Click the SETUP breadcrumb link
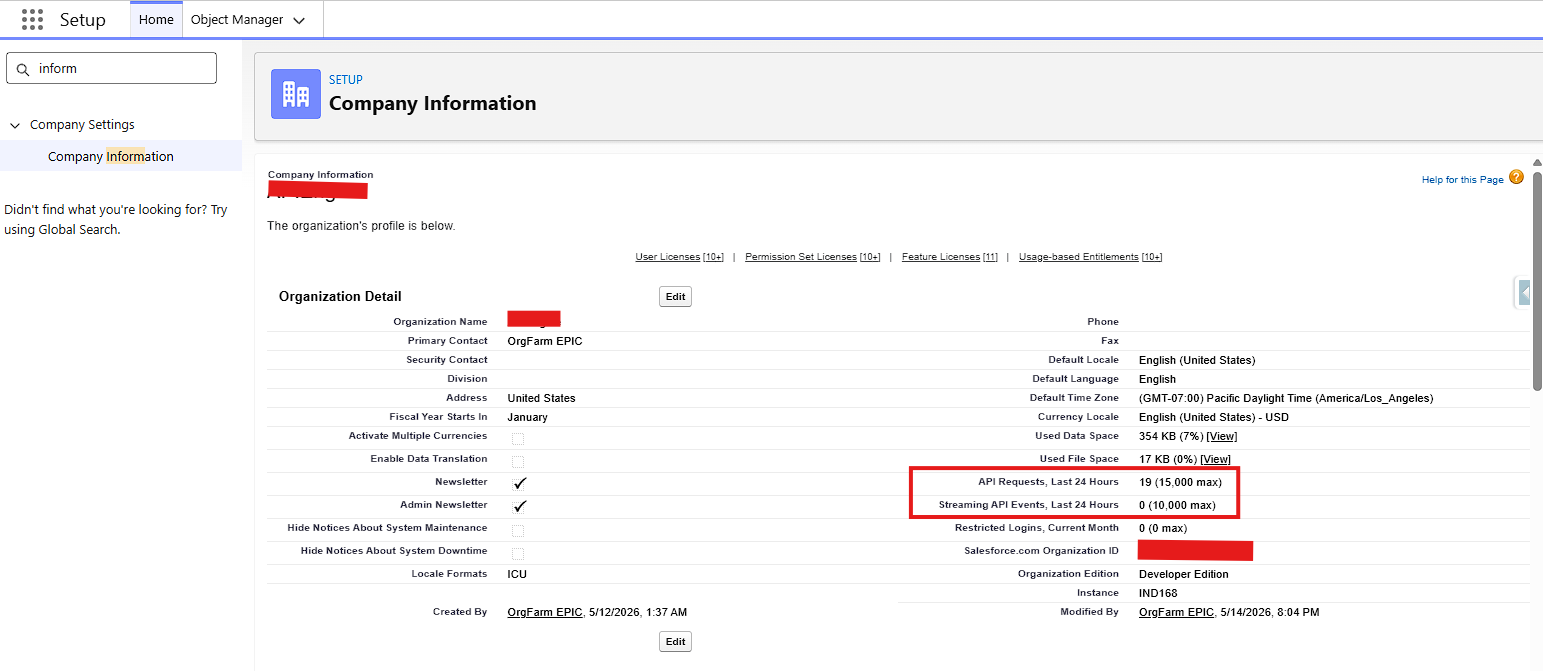 coord(346,80)
